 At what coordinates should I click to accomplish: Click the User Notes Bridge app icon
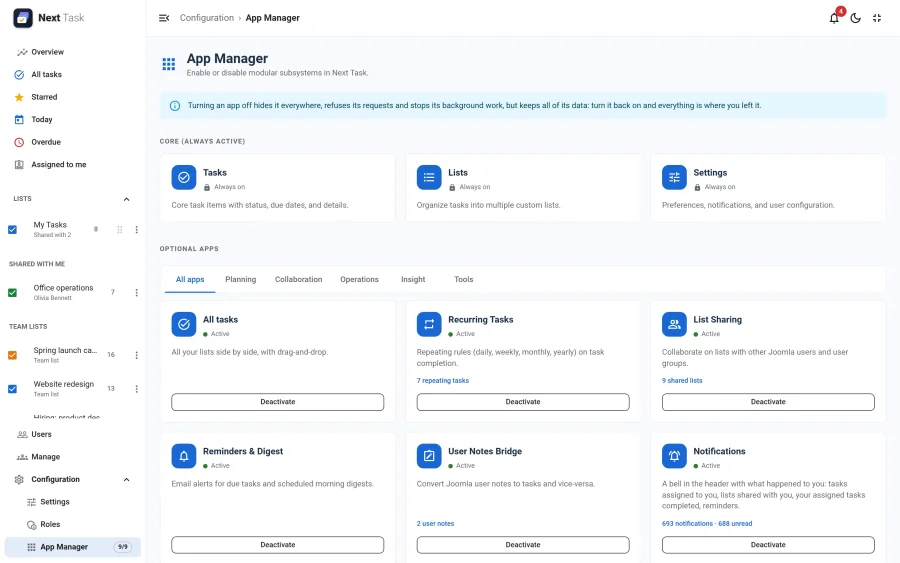pos(429,456)
